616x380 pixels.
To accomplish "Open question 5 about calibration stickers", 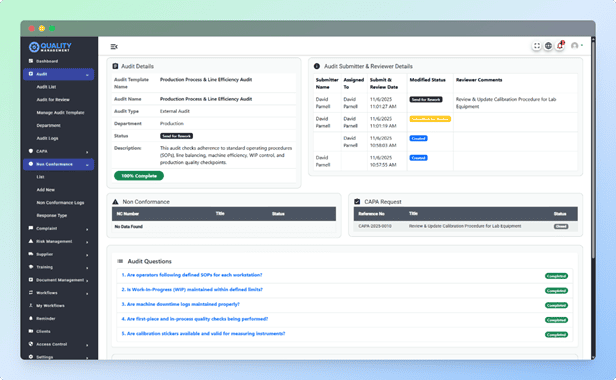I will (203, 334).
